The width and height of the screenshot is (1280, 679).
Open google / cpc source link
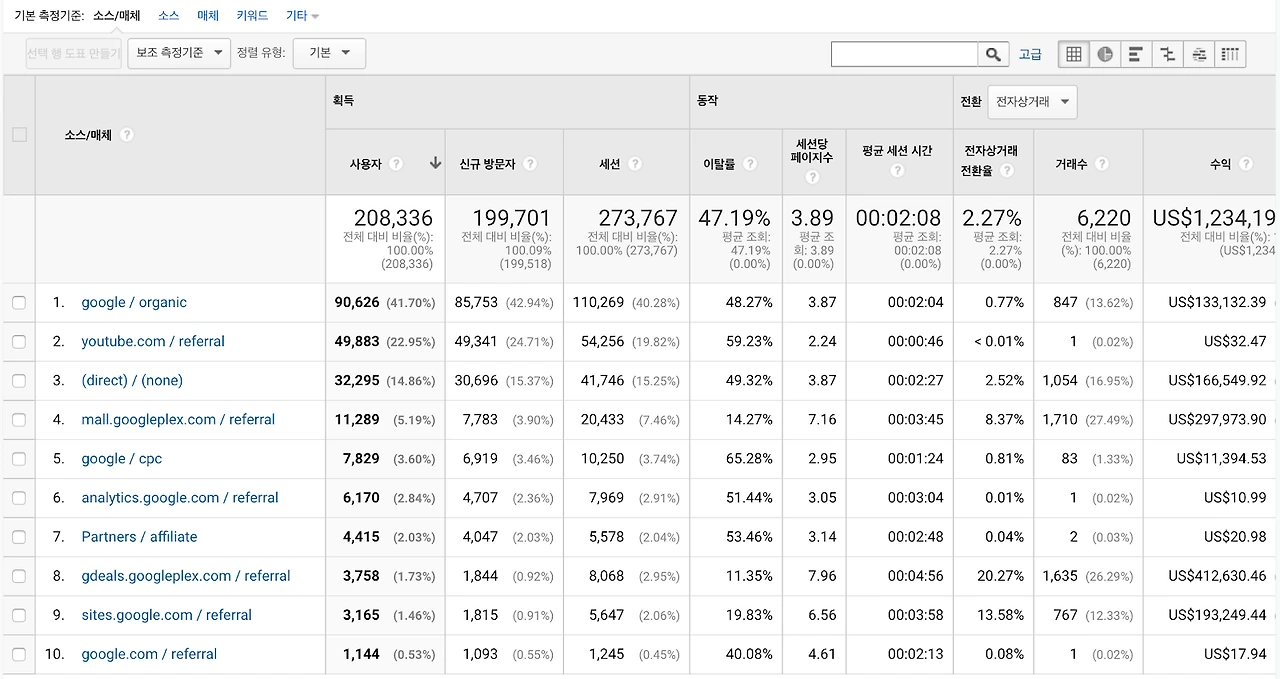coord(121,458)
